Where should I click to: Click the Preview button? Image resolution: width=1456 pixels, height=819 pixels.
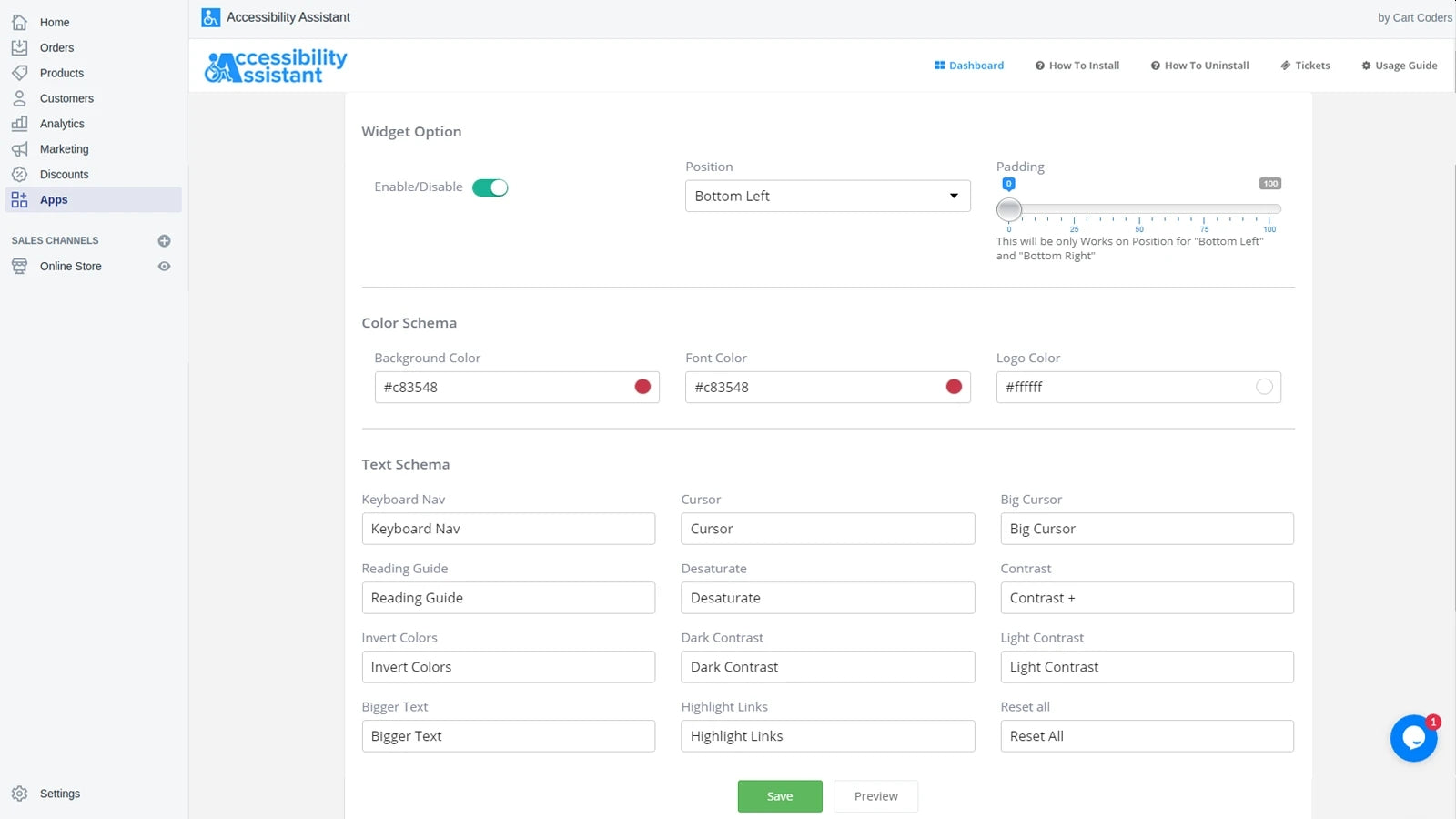pyautogui.click(x=875, y=795)
